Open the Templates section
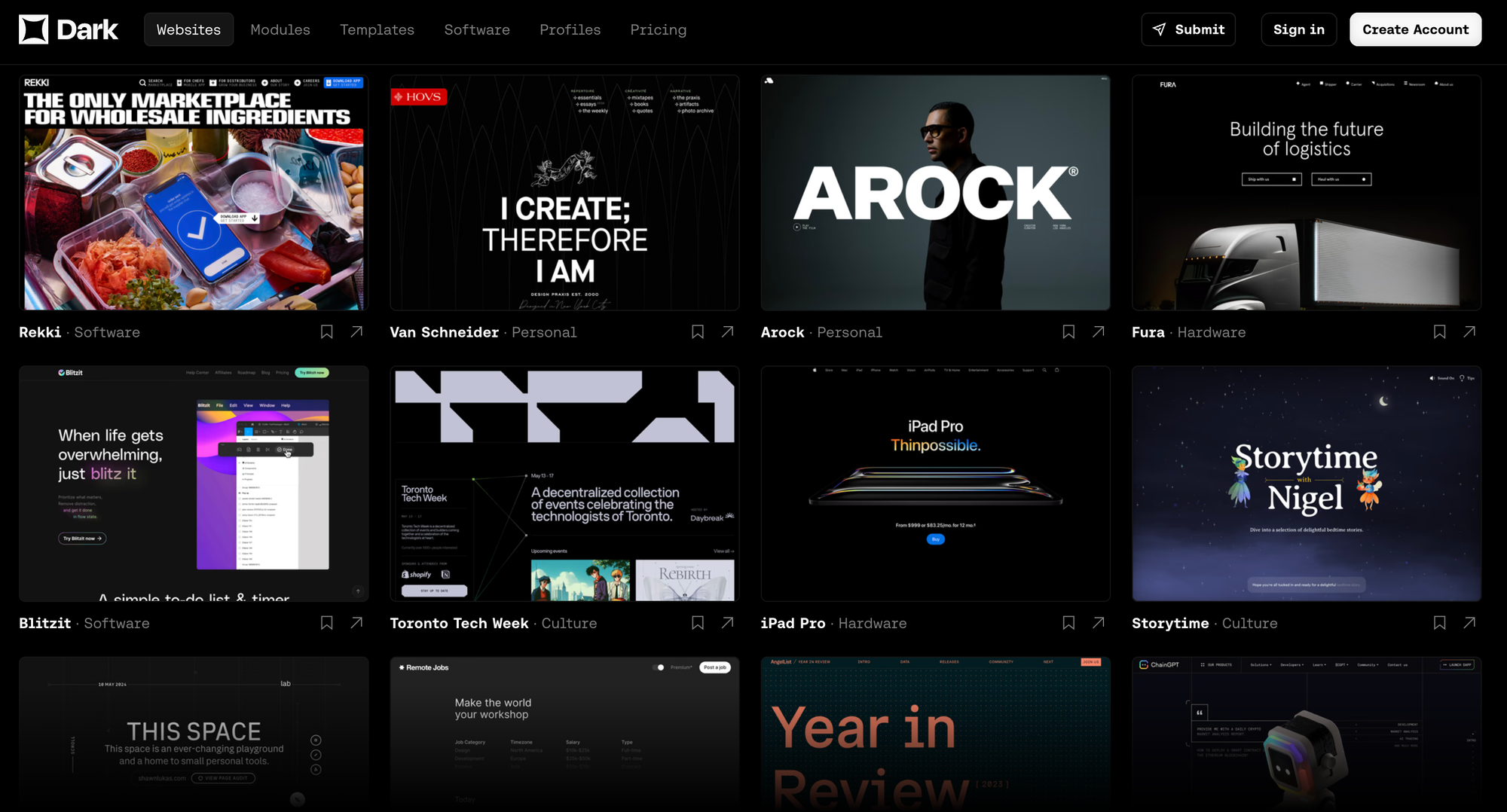Image resolution: width=1507 pixels, height=812 pixels. [377, 29]
